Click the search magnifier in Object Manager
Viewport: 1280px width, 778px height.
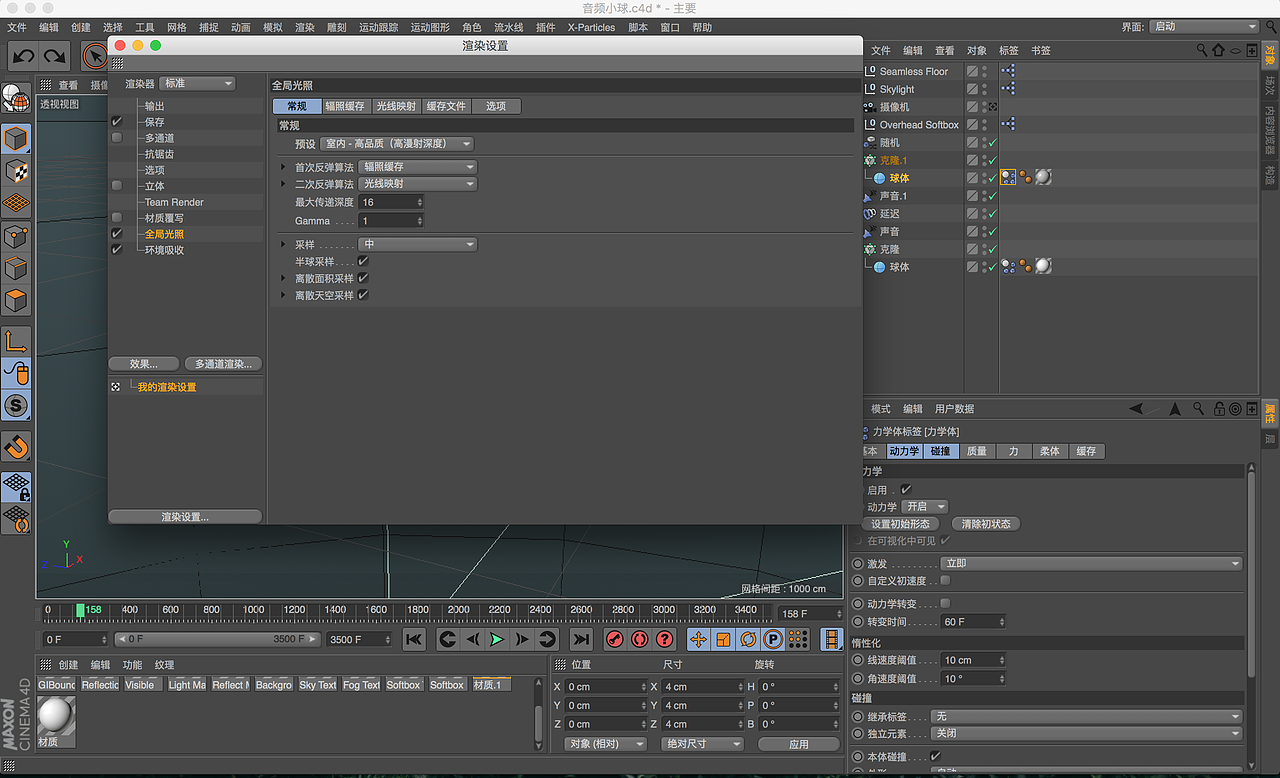point(1202,50)
